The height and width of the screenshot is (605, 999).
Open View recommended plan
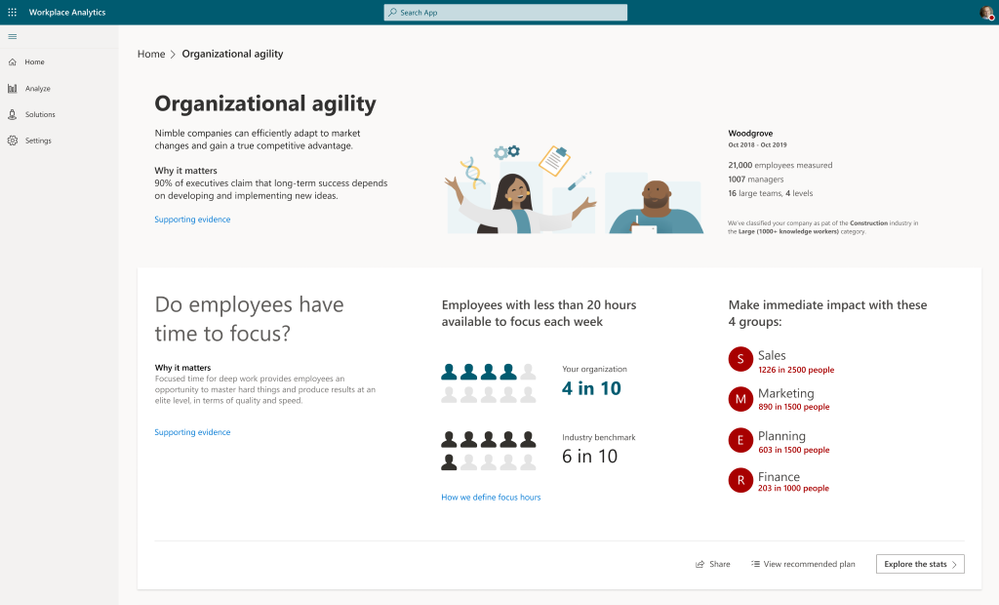803,564
